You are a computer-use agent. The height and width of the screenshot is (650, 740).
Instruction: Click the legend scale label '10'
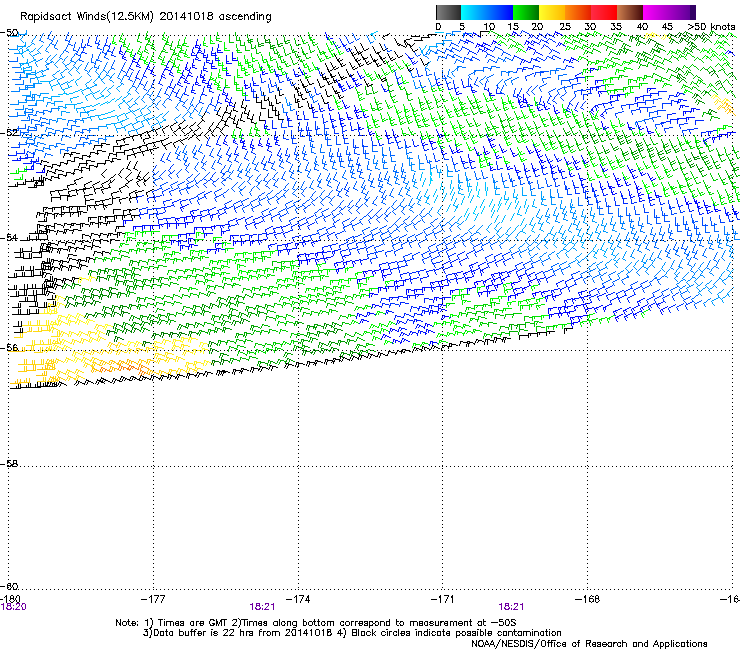click(489, 27)
